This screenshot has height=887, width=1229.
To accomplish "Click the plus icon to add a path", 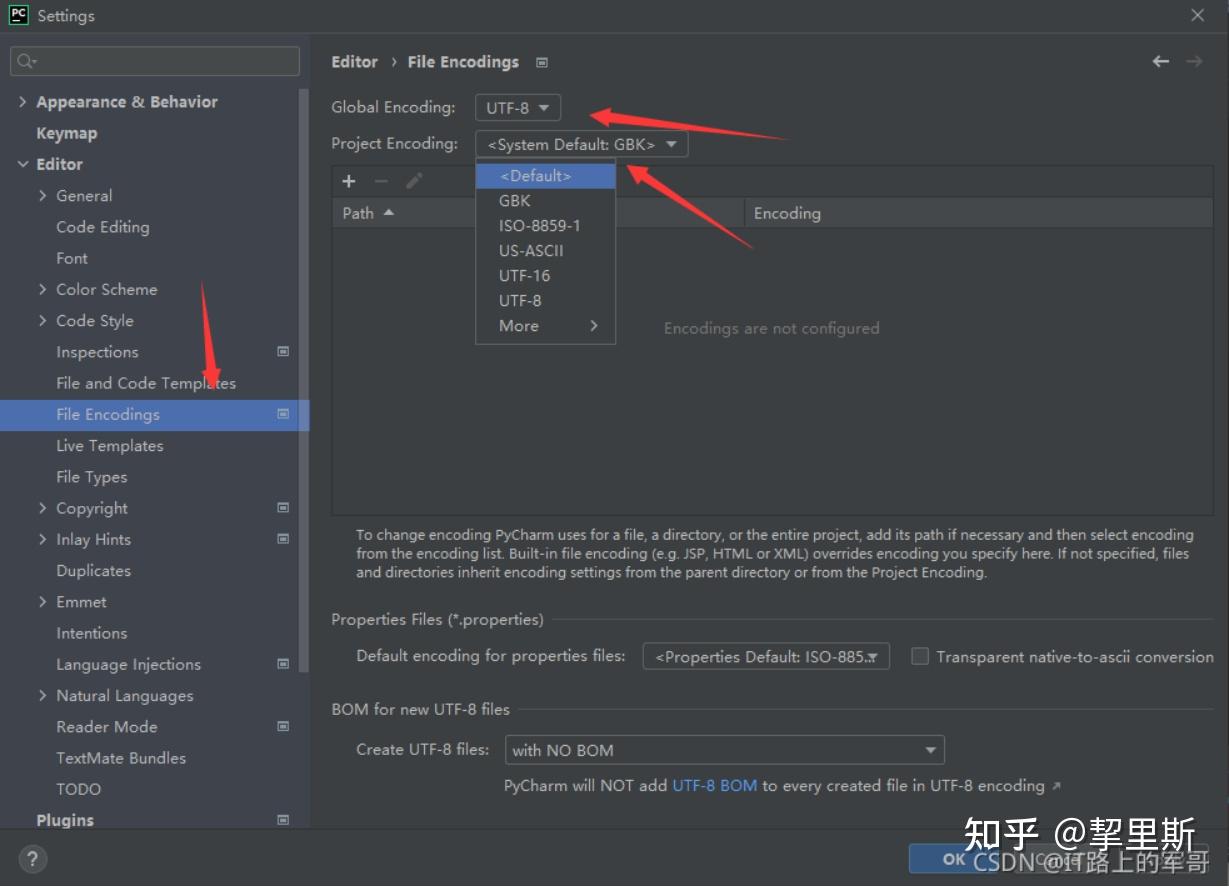I will pyautogui.click(x=348, y=181).
